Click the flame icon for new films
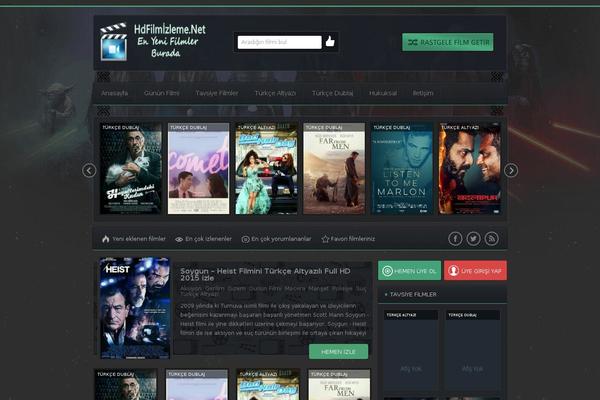Image resolution: width=600 pixels, height=400 pixels. click(x=106, y=239)
